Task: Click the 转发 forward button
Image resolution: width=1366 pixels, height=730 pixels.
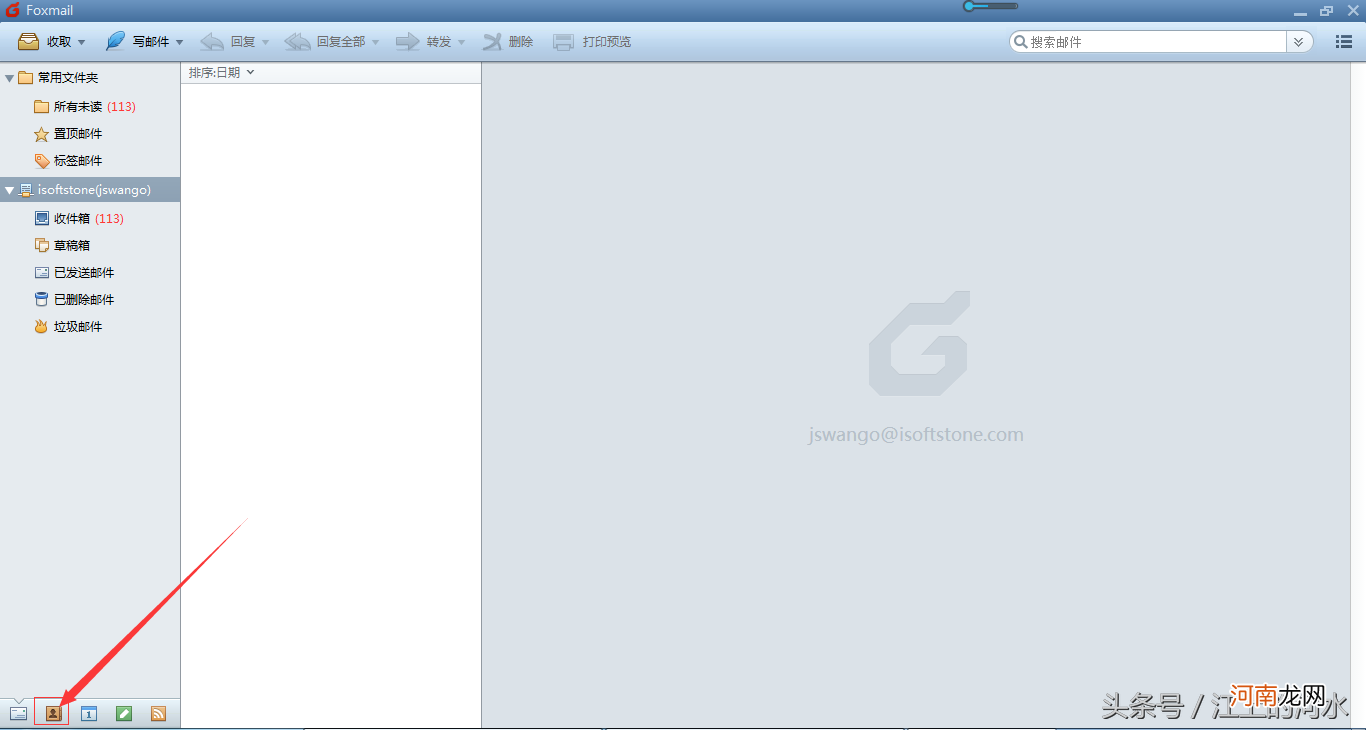Action: click(424, 42)
